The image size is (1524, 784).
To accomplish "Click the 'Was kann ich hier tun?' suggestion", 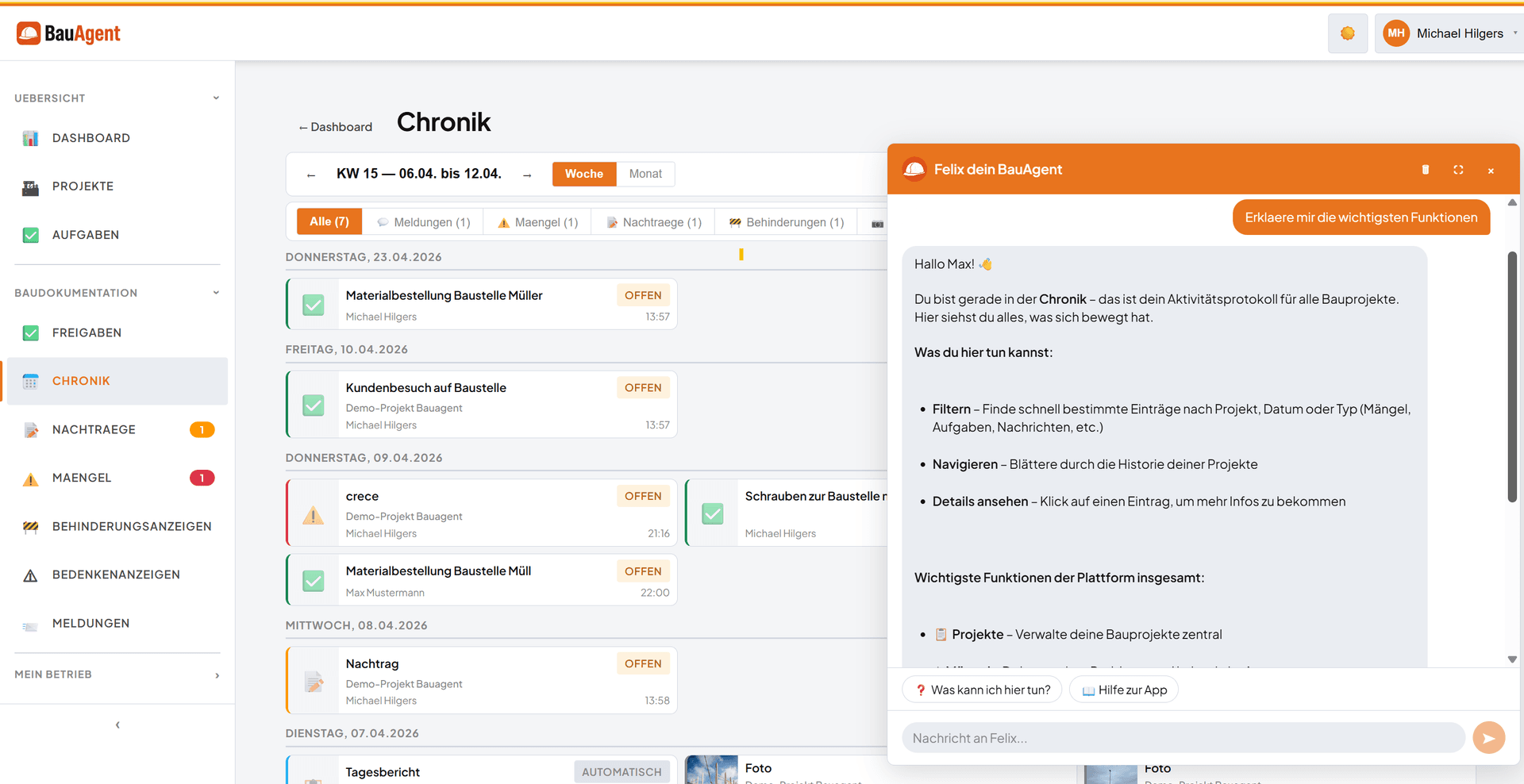I will [x=982, y=690].
